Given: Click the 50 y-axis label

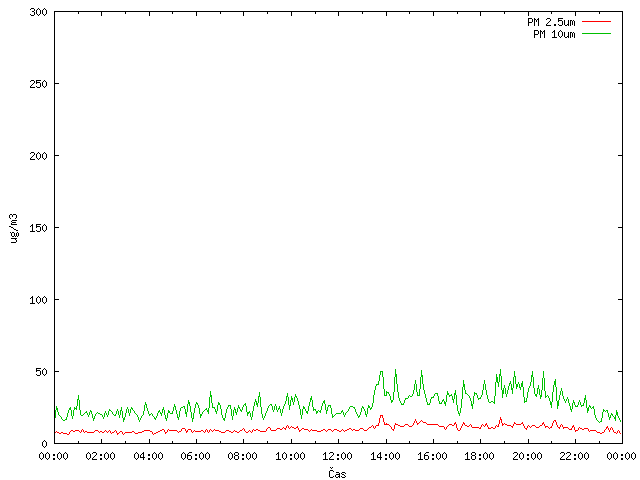Looking at the screenshot, I should point(41,372).
